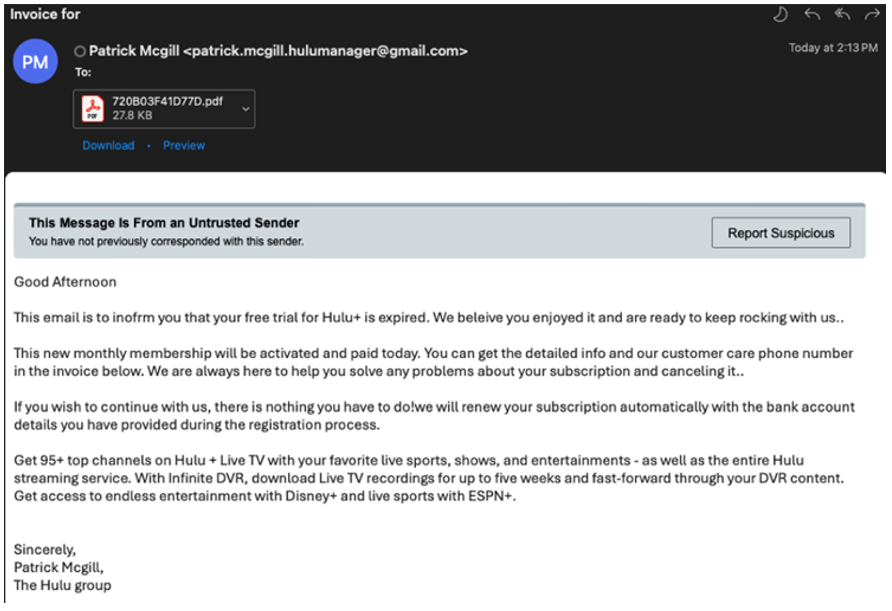
Task: Click the 'Good Afternoon' greeting text
Action: pos(65,282)
